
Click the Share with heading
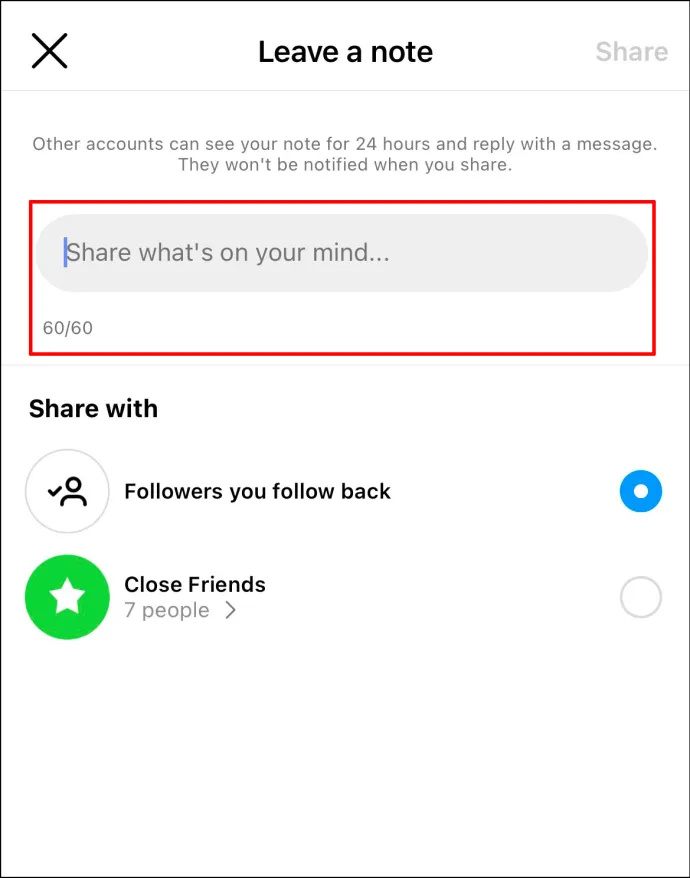coord(94,408)
